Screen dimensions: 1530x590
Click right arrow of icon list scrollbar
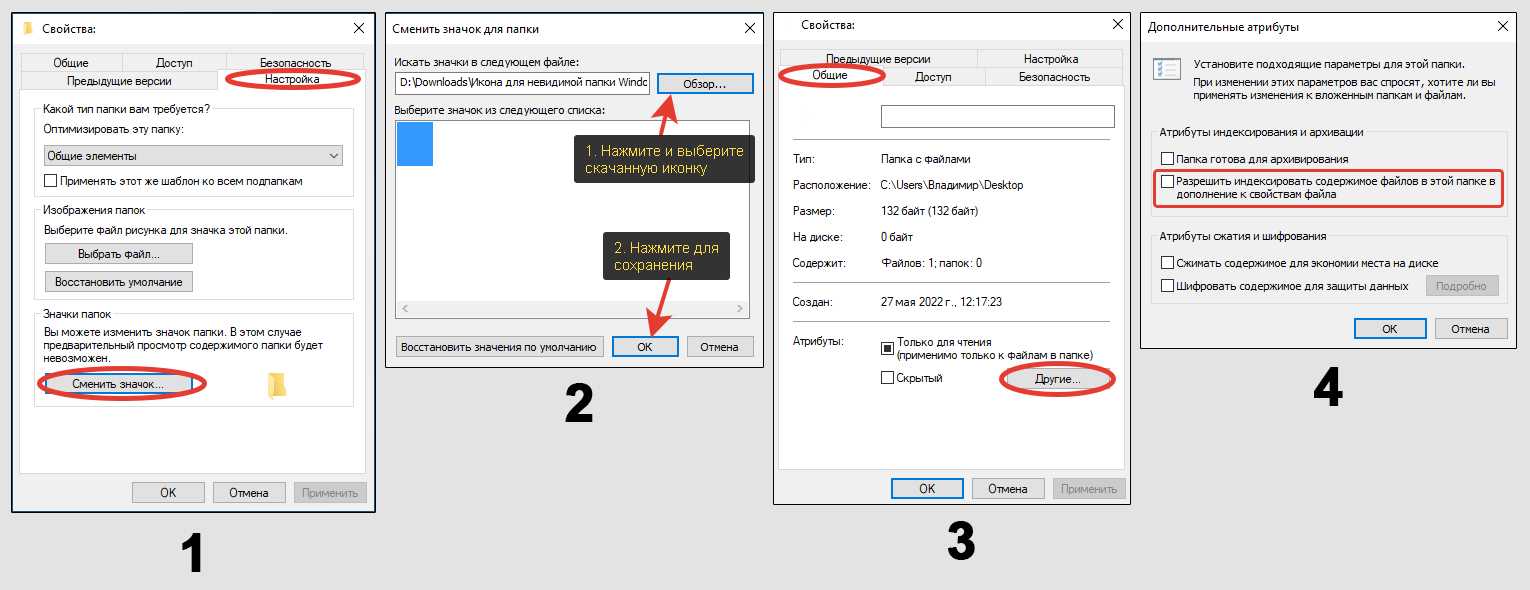(x=741, y=309)
